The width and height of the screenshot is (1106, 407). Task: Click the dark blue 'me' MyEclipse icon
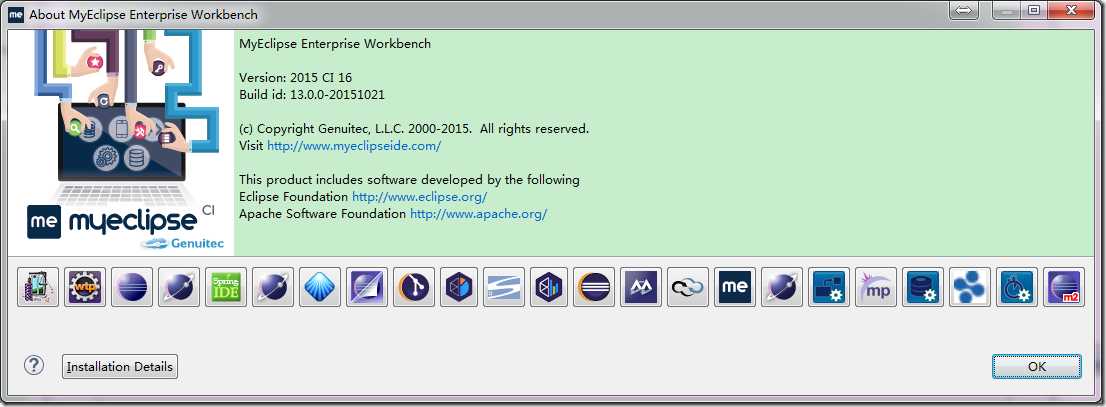[735, 287]
